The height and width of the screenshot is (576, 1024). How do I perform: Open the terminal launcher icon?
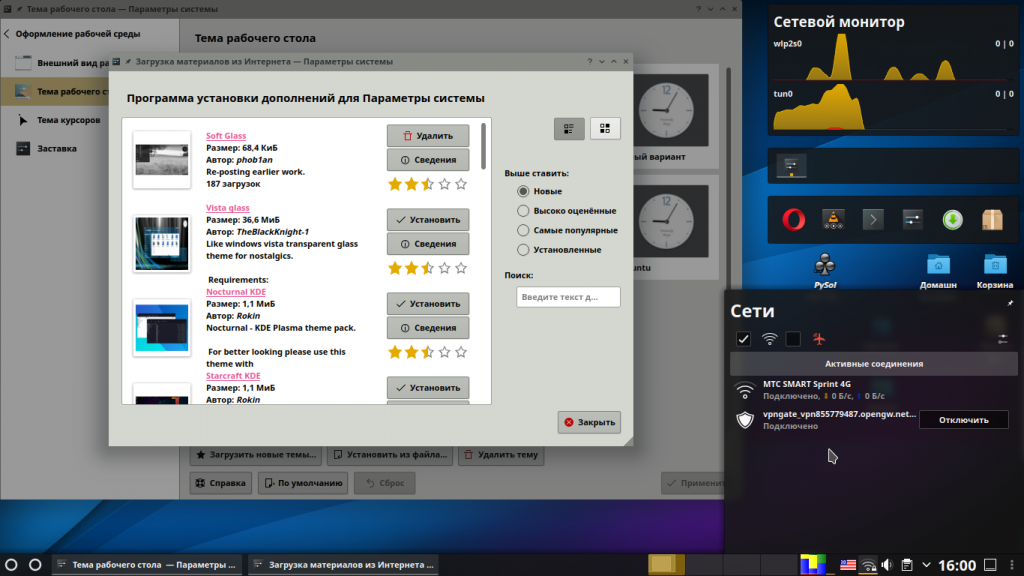pyautogui.click(x=873, y=220)
